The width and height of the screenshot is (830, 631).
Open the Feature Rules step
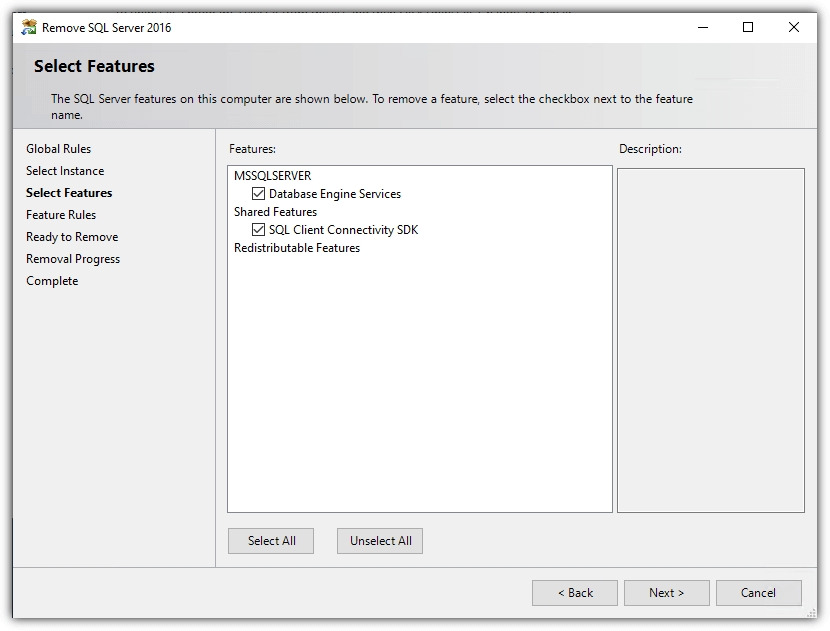(x=61, y=215)
